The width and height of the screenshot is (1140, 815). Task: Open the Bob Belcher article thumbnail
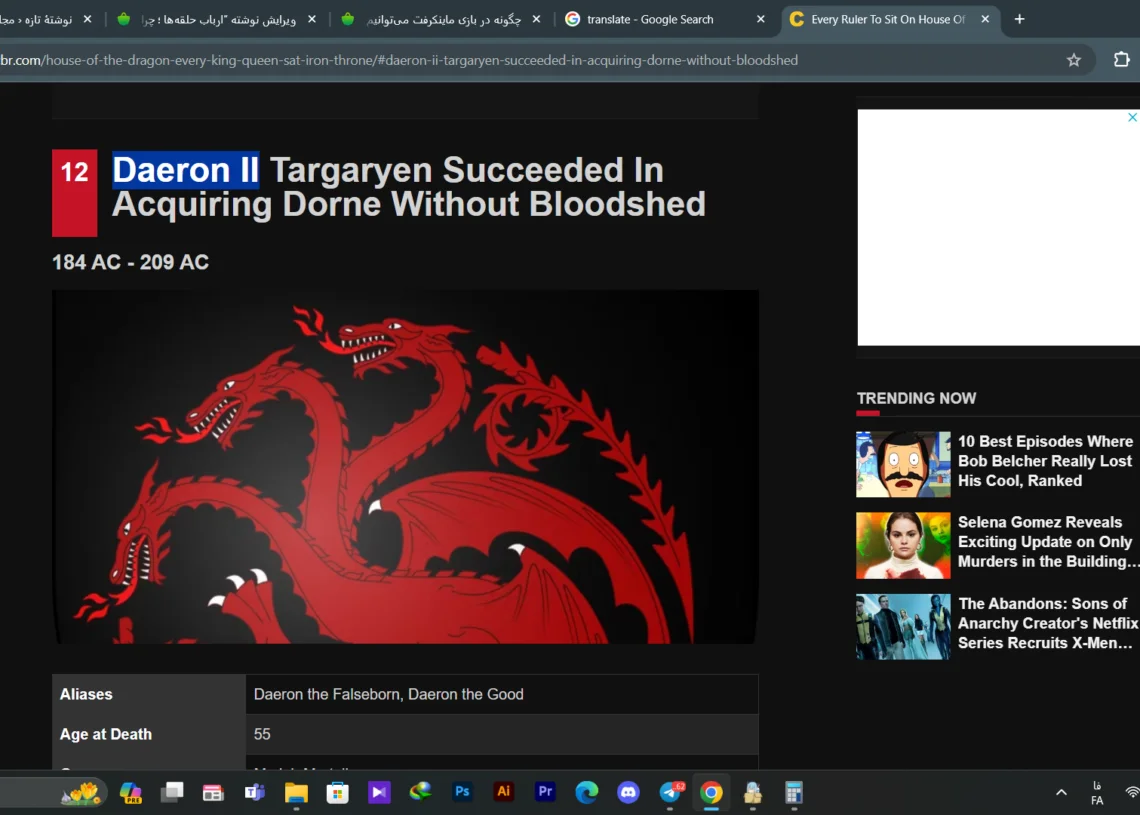(x=903, y=465)
